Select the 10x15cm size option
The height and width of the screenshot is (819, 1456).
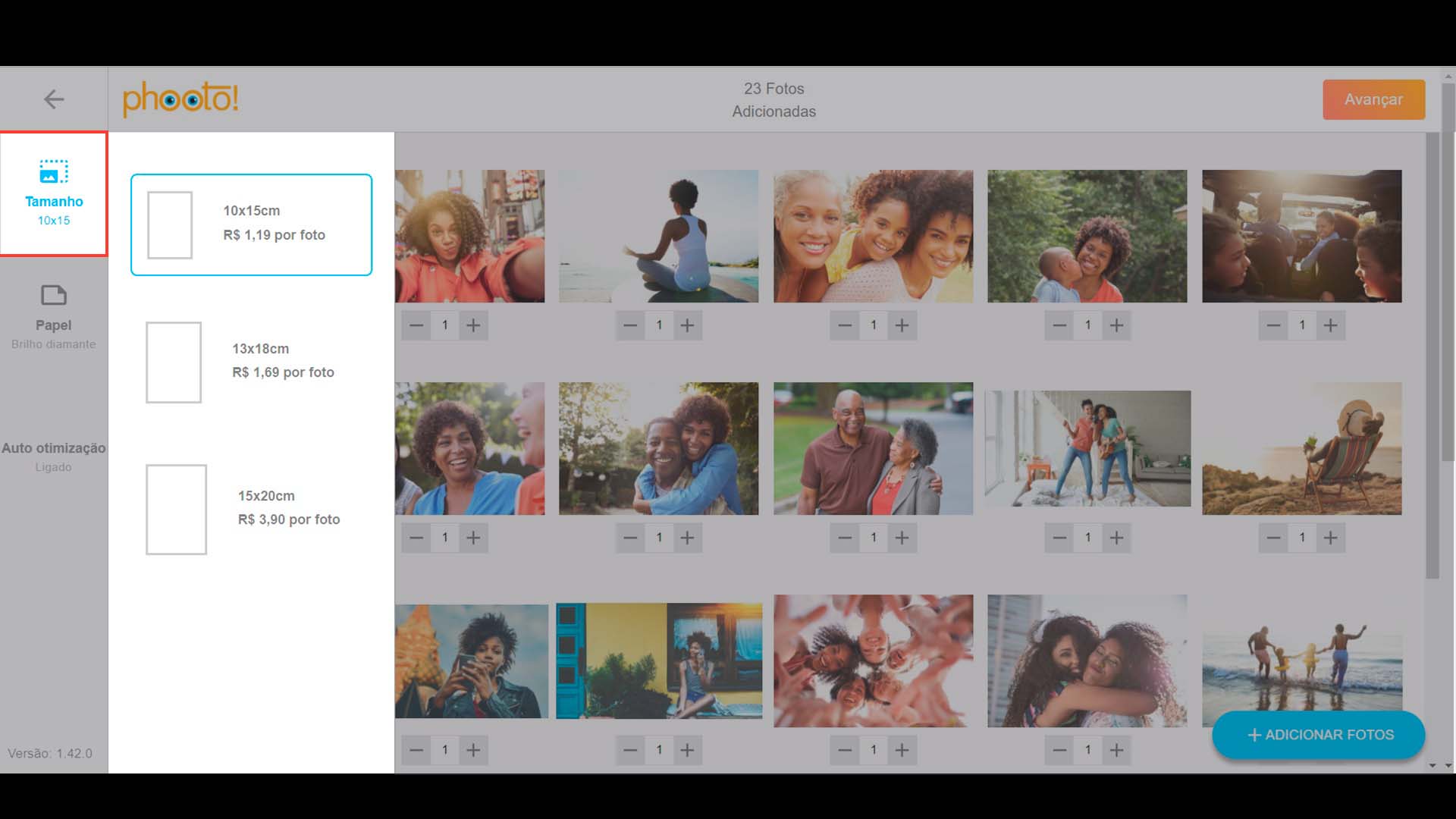(x=251, y=224)
